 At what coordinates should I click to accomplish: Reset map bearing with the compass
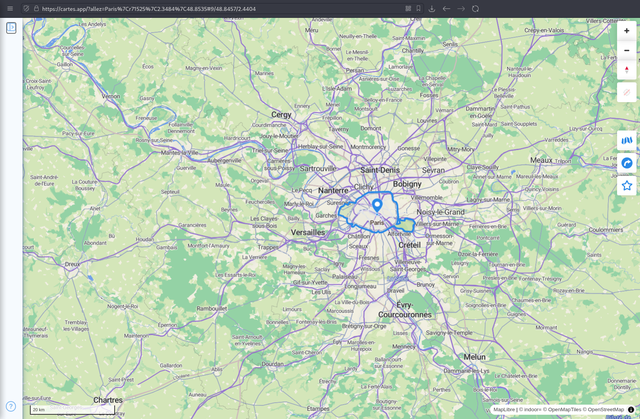[627, 70]
